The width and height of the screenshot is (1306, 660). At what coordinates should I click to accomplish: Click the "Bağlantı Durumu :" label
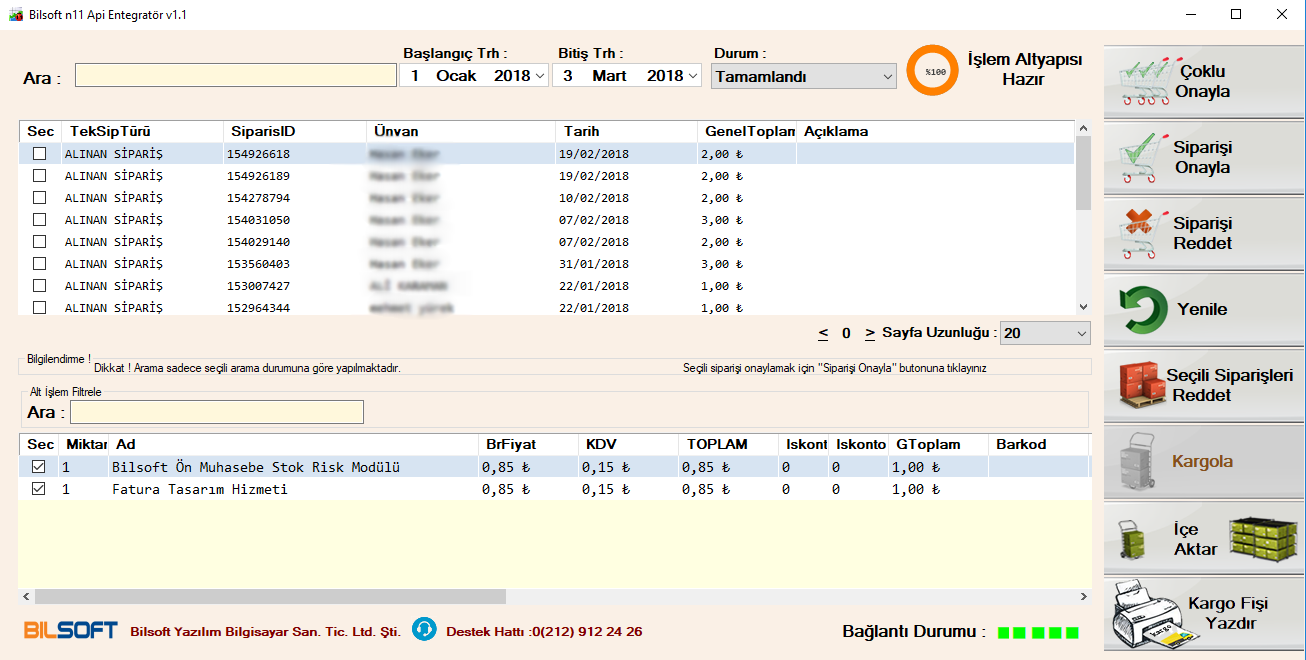[x=914, y=632]
